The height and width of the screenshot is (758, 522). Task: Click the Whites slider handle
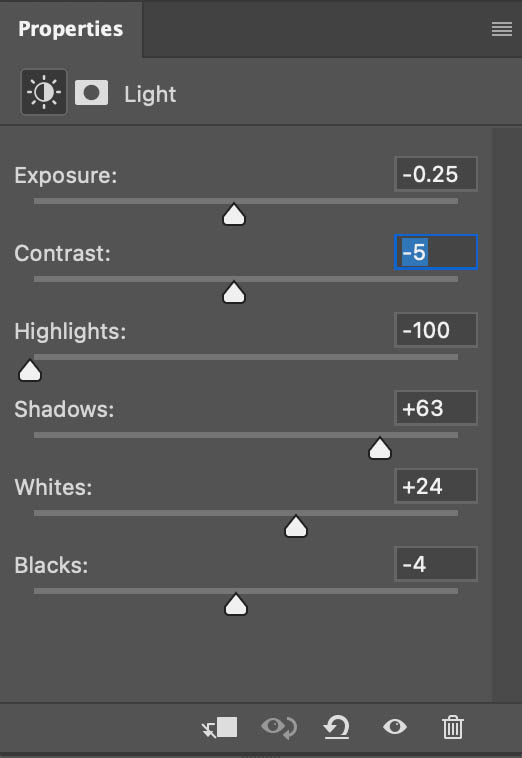click(x=296, y=526)
